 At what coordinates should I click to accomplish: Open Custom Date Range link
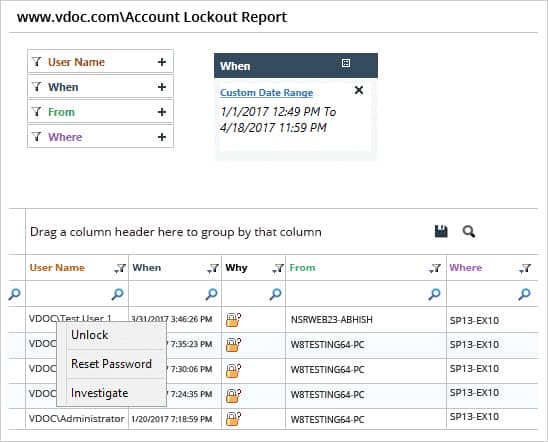point(267,93)
